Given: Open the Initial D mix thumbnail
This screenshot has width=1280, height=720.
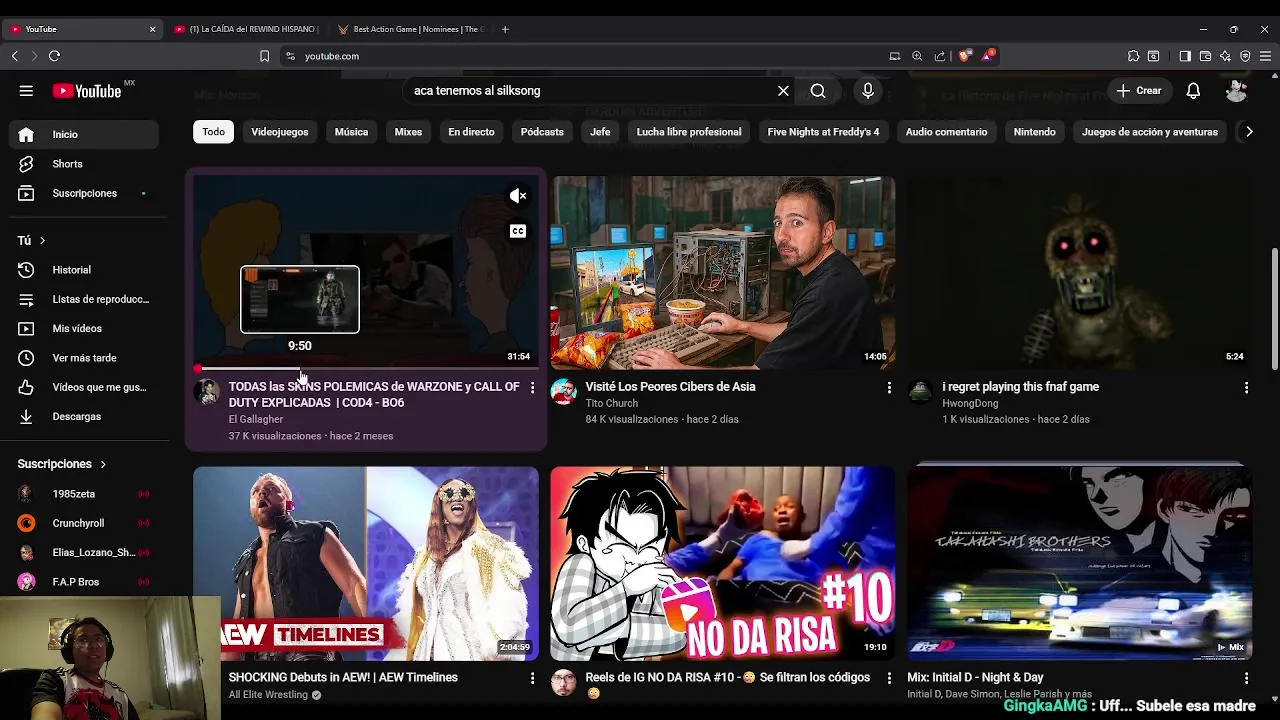Looking at the screenshot, I should [1079, 563].
